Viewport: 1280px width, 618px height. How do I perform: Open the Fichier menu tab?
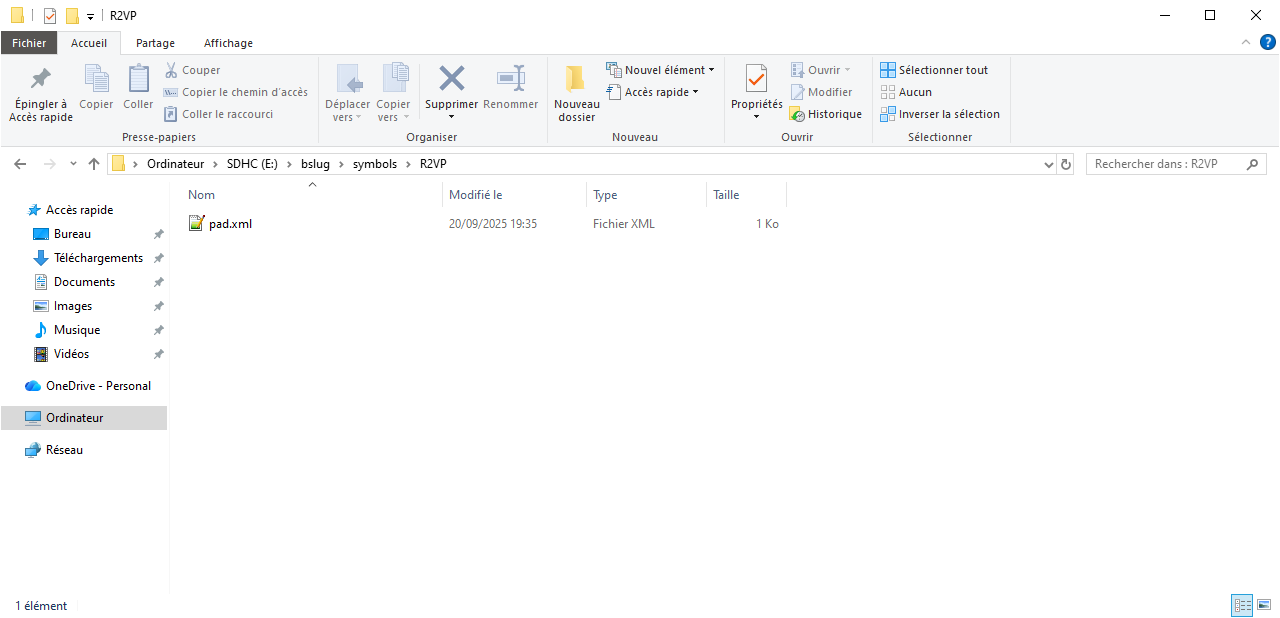[29, 43]
